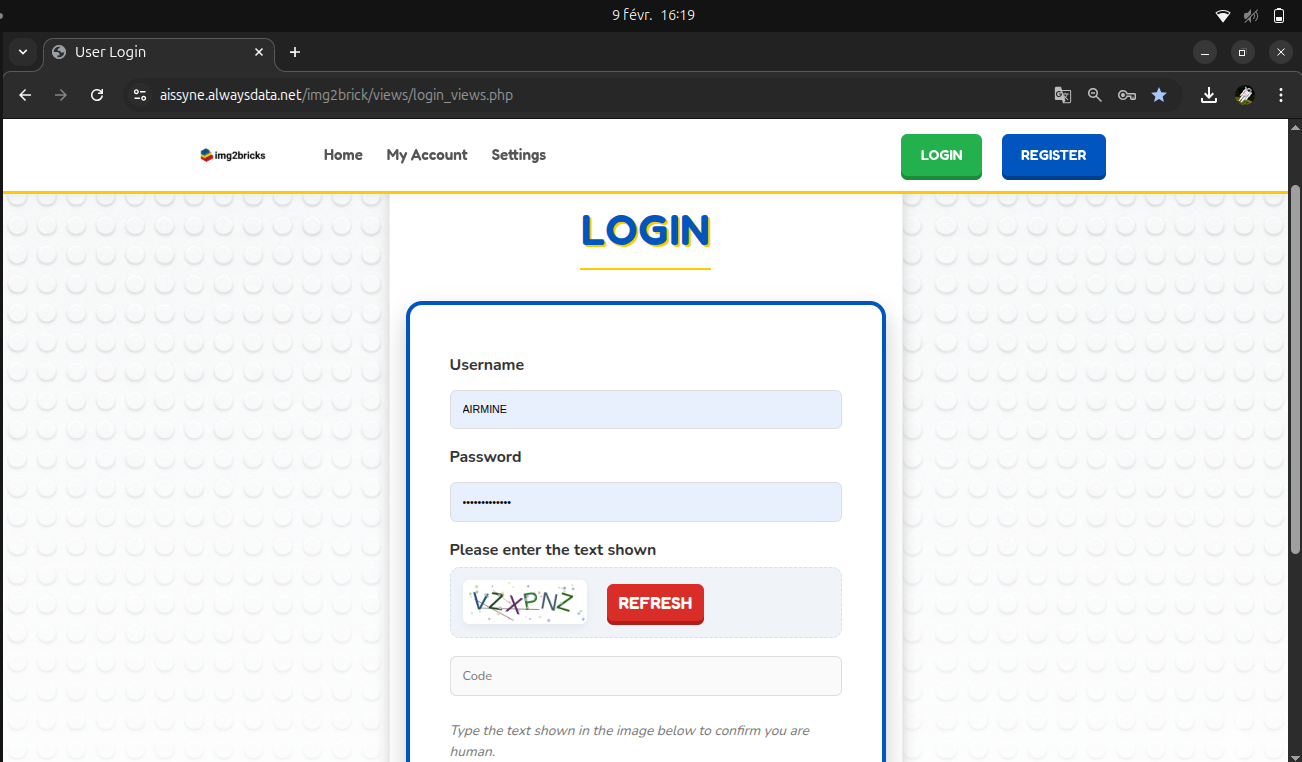Refresh the captcha with the REFRESH button
The height and width of the screenshot is (762, 1302).
click(655, 604)
